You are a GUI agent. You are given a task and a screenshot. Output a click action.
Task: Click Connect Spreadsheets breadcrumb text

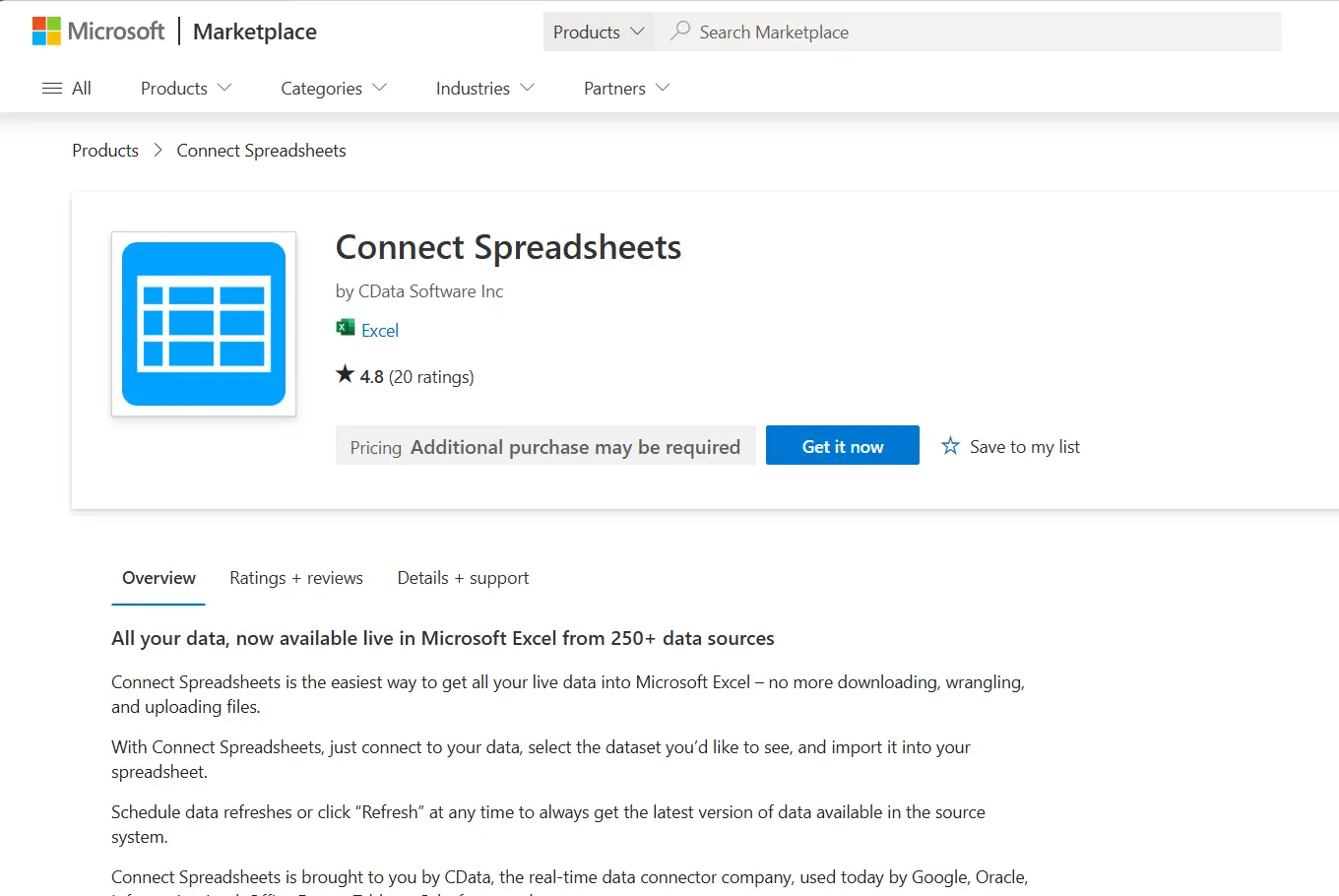pyautogui.click(x=261, y=151)
